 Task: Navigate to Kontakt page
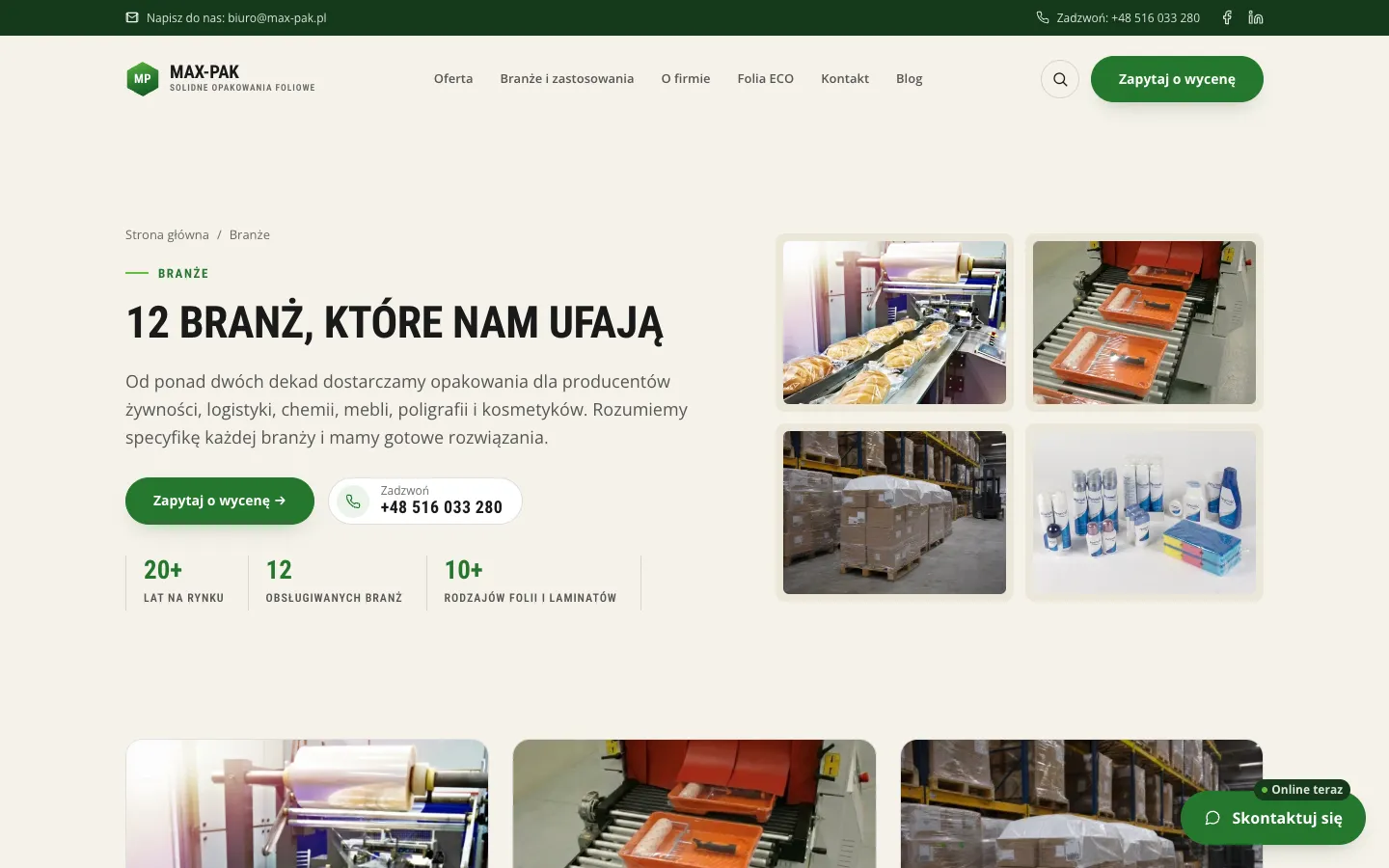(x=845, y=79)
